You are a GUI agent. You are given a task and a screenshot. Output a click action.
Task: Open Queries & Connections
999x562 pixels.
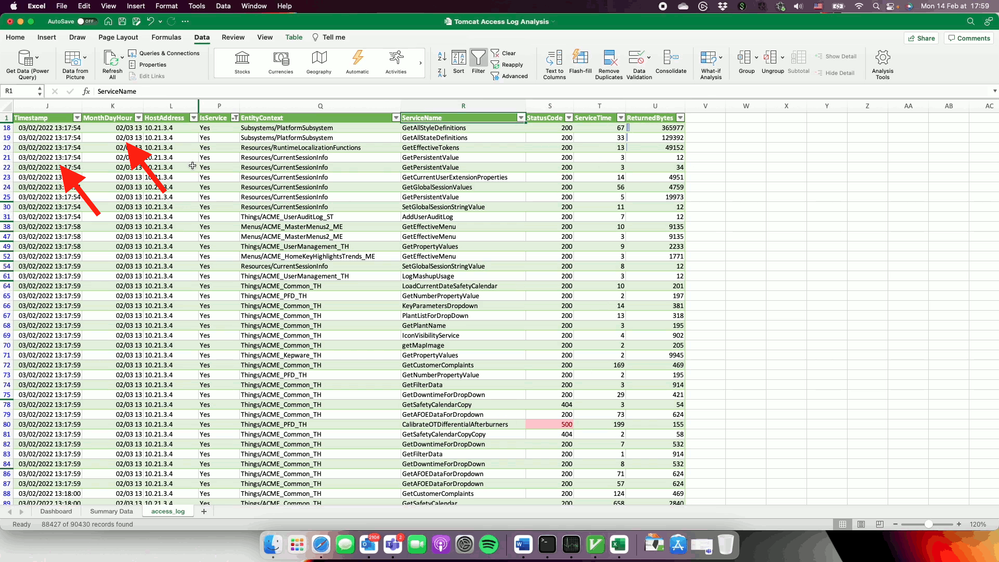[x=164, y=53]
